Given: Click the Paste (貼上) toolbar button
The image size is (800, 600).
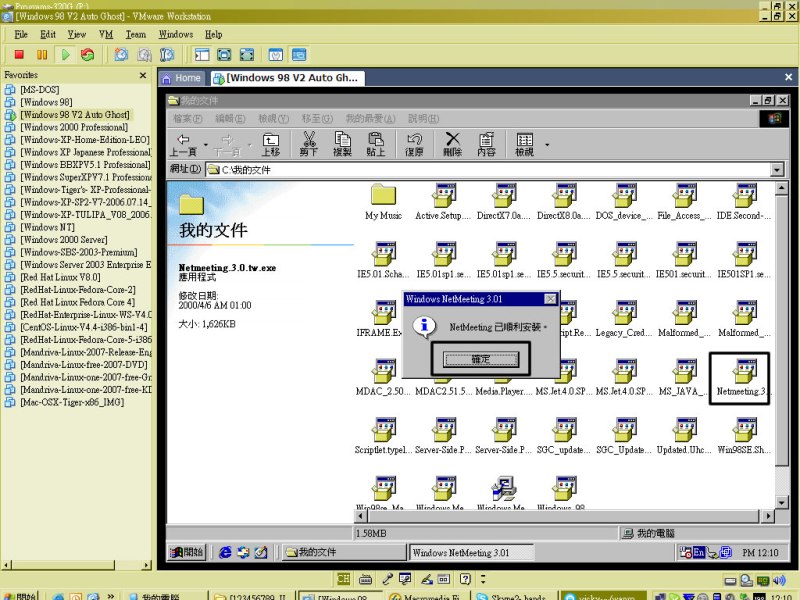Looking at the screenshot, I should (376, 144).
